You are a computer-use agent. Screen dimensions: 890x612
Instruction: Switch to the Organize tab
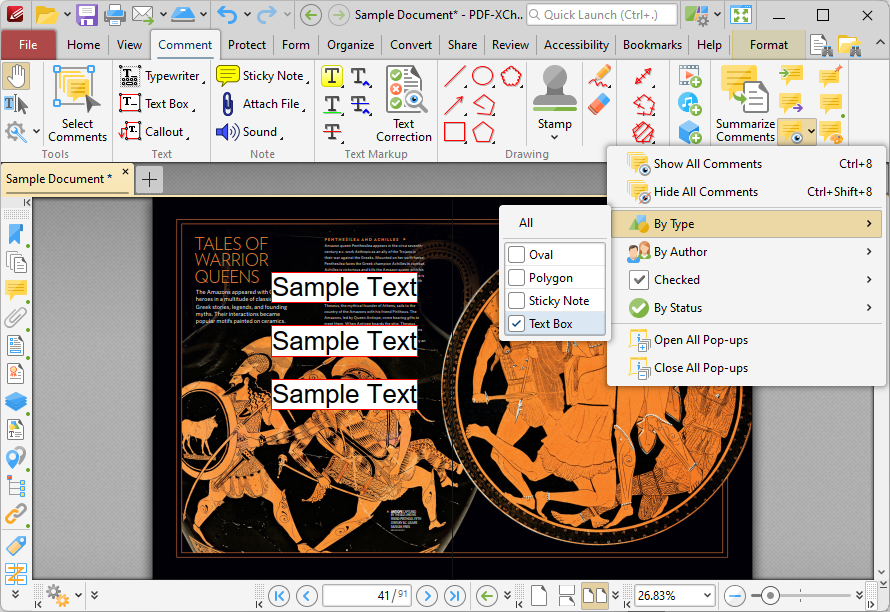[x=350, y=45]
